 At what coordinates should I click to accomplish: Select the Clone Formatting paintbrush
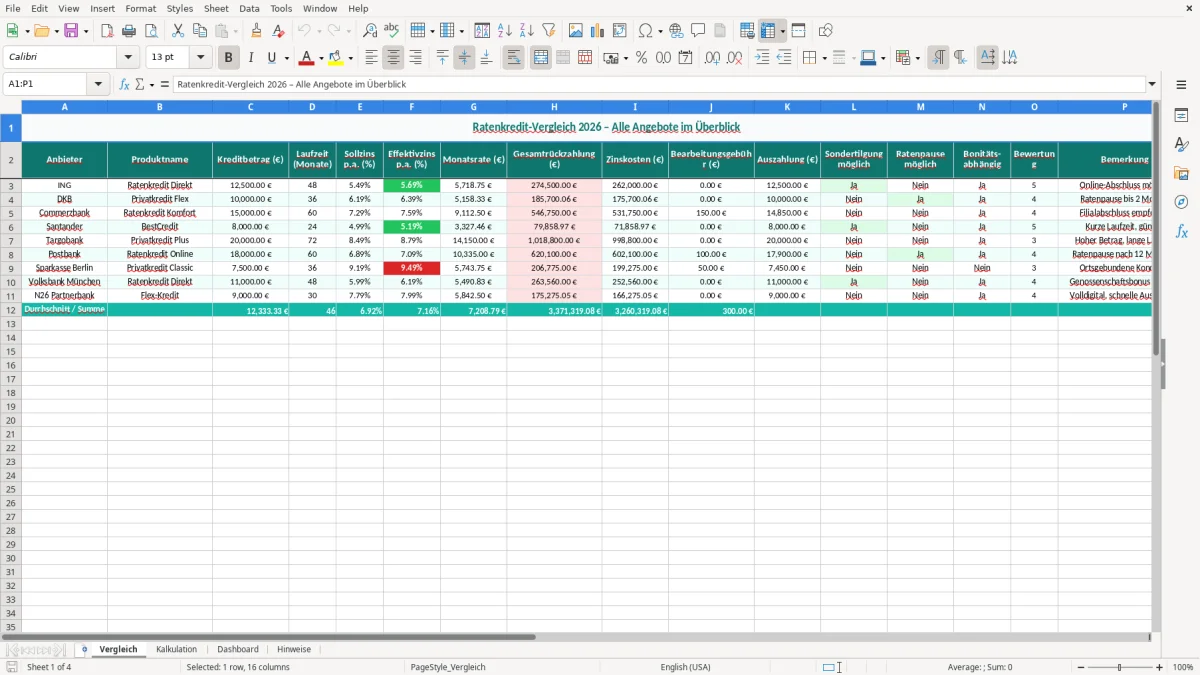(256, 31)
